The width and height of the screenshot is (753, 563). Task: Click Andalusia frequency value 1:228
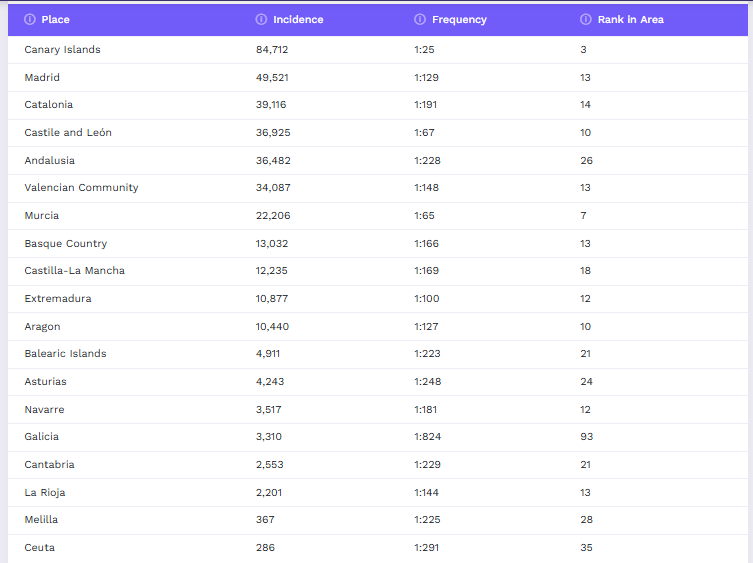point(427,160)
